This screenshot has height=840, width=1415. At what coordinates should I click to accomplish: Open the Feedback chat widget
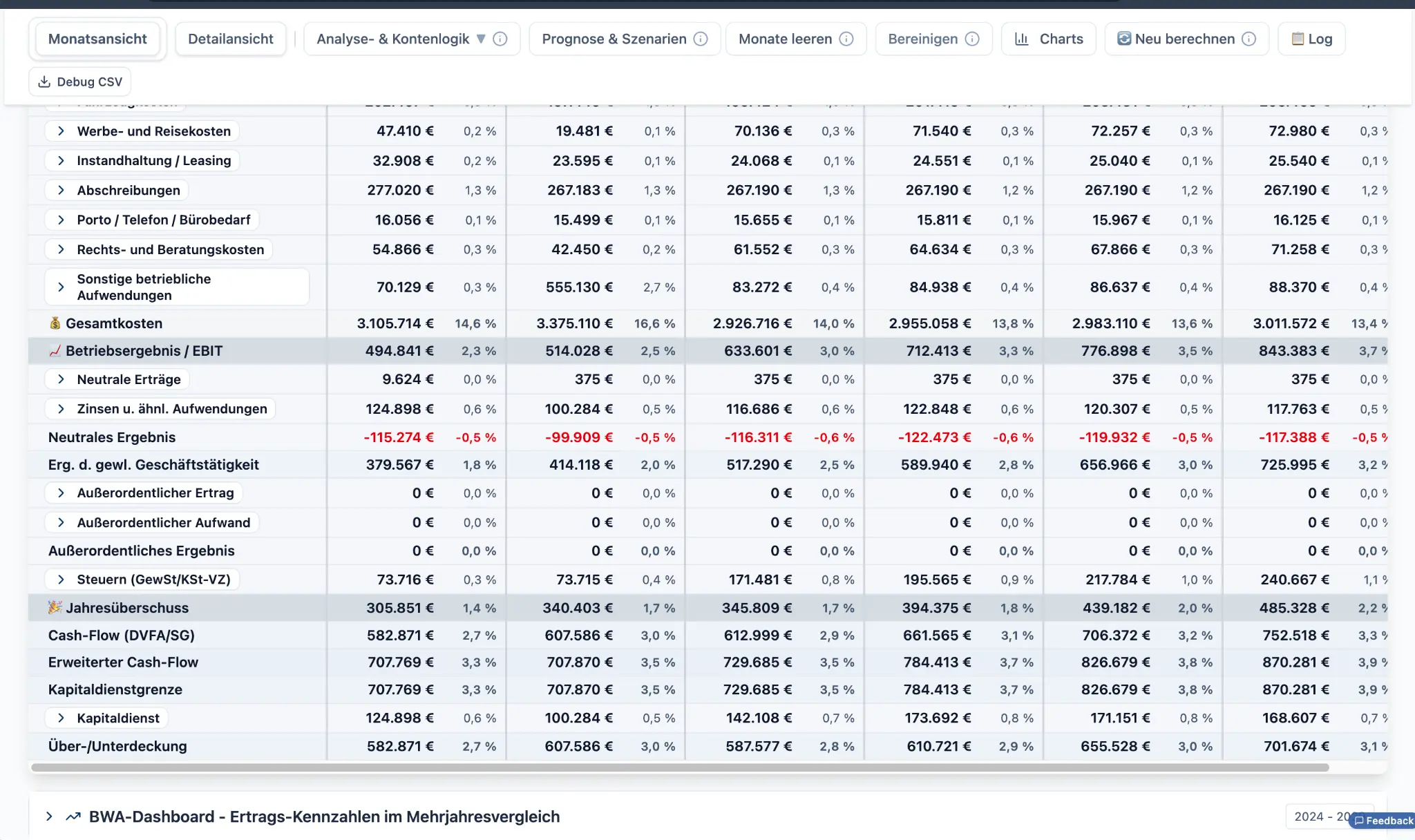click(1383, 821)
